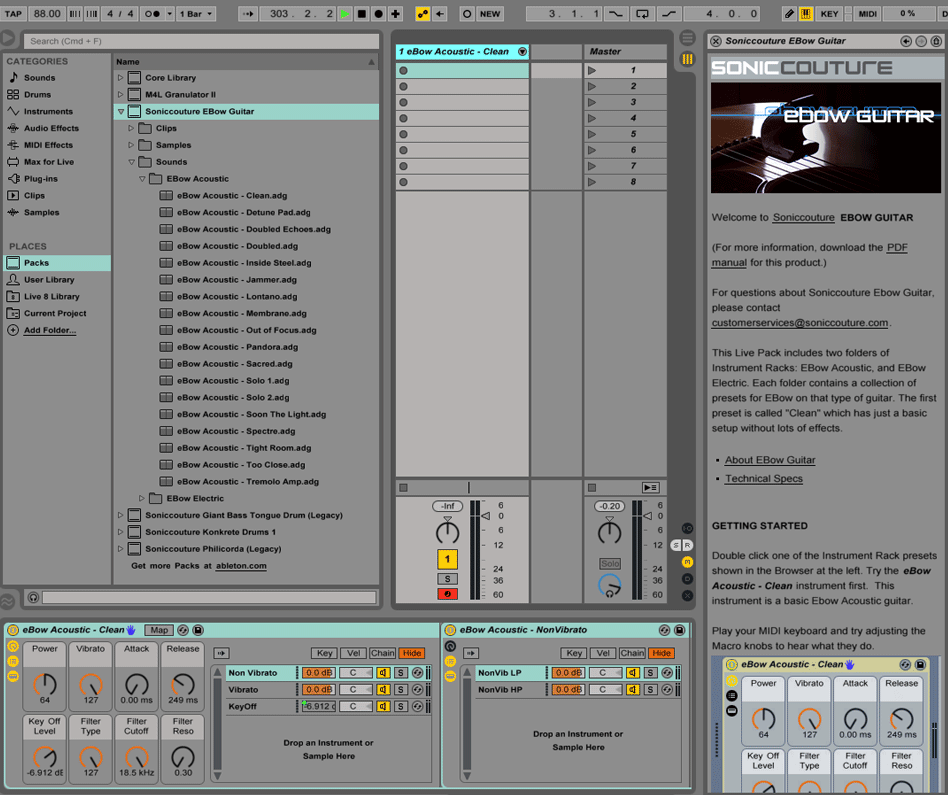Toggle the Loop switch in transport
The width and height of the screenshot is (948, 795).
click(x=643, y=14)
